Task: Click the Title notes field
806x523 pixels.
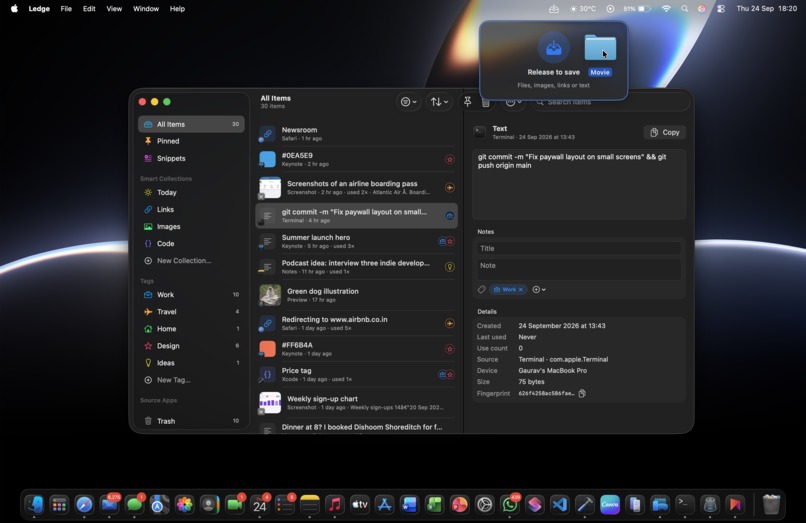Action: [579, 248]
